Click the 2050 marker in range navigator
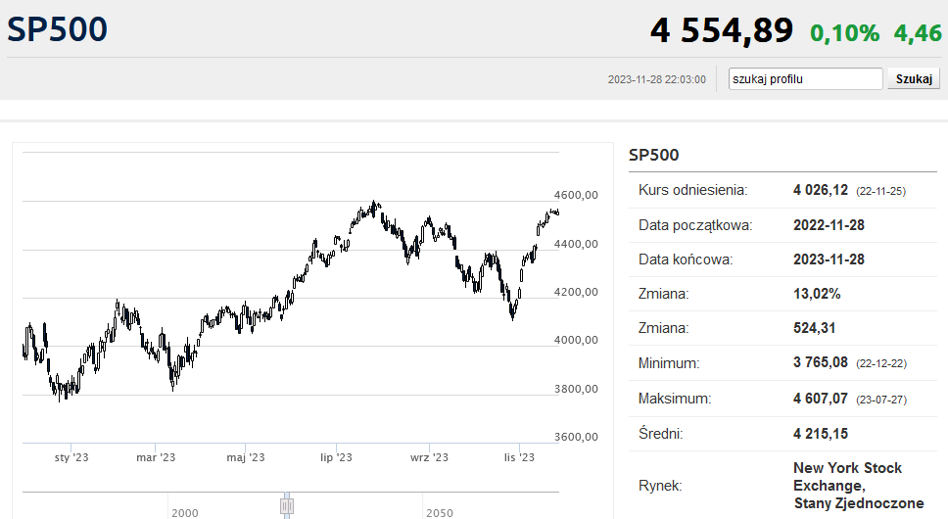 pyautogui.click(x=440, y=513)
